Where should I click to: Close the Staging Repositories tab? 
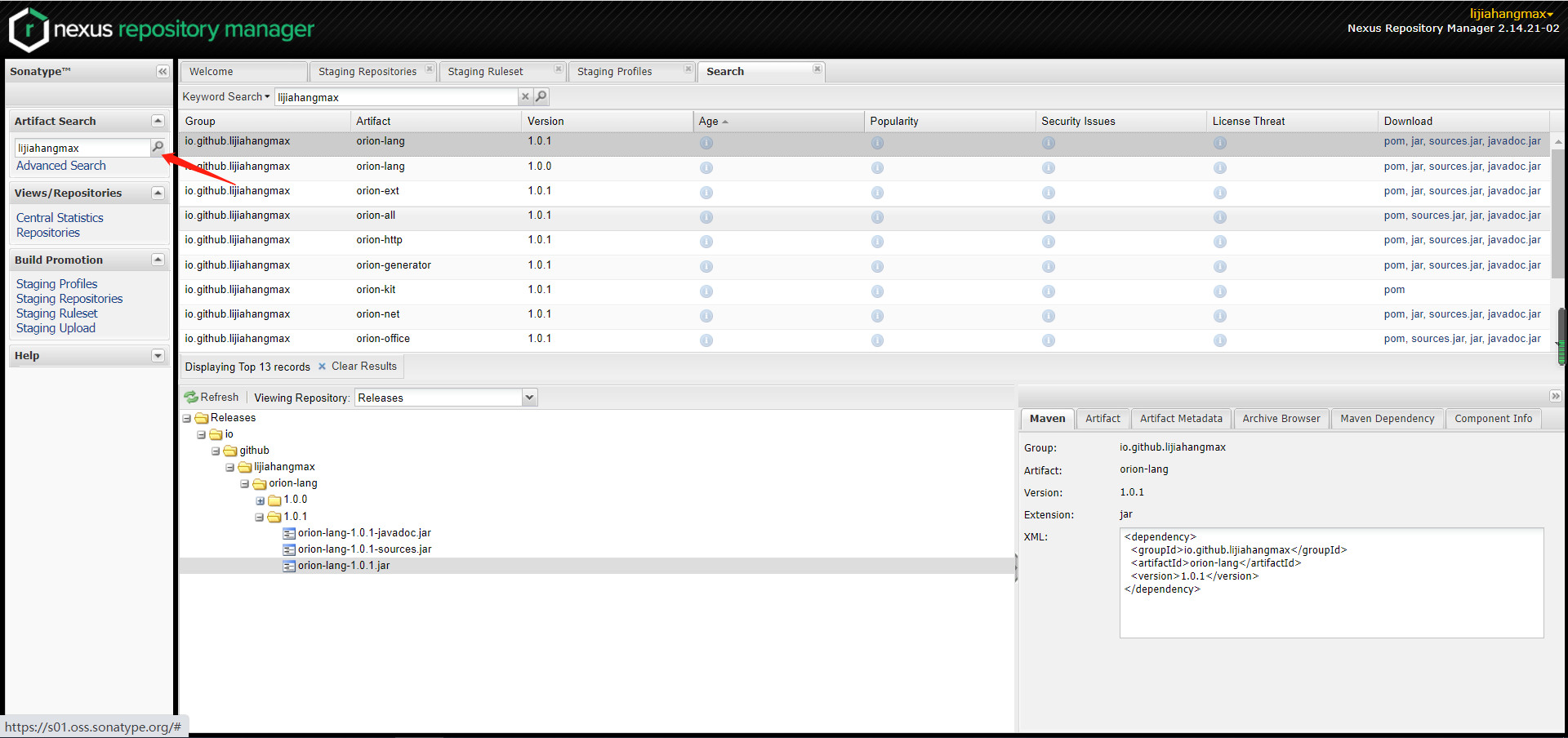[430, 69]
